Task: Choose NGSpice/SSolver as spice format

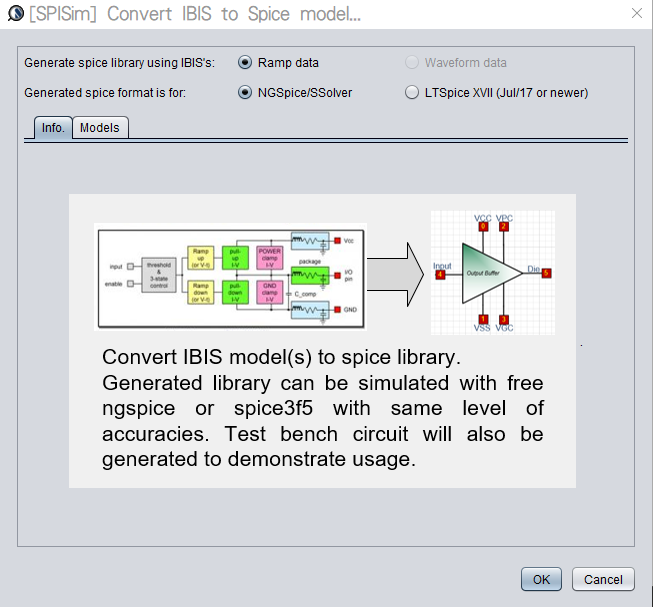Action: [245, 93]
